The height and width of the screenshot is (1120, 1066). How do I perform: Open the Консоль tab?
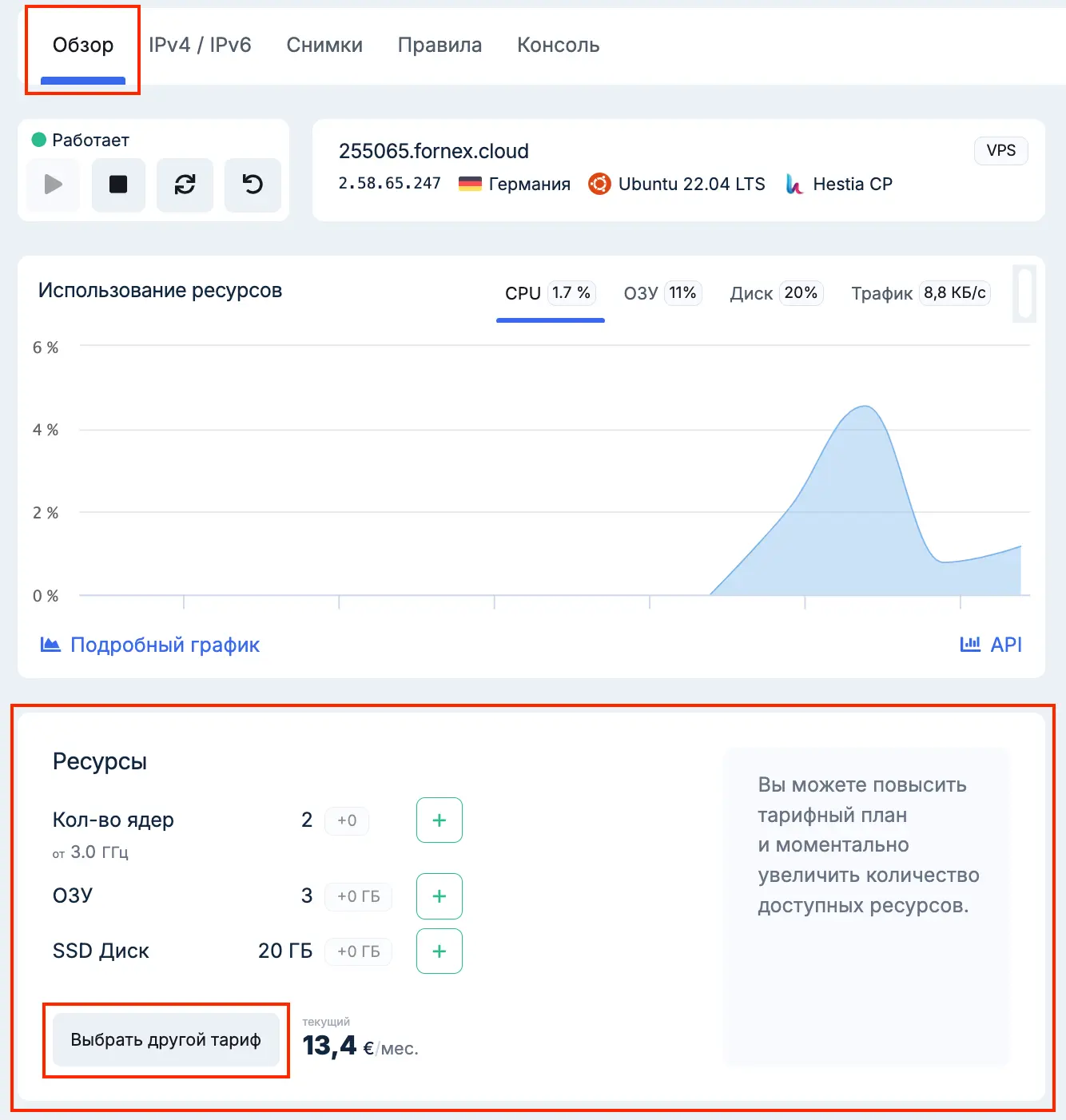tap(559, 45)
